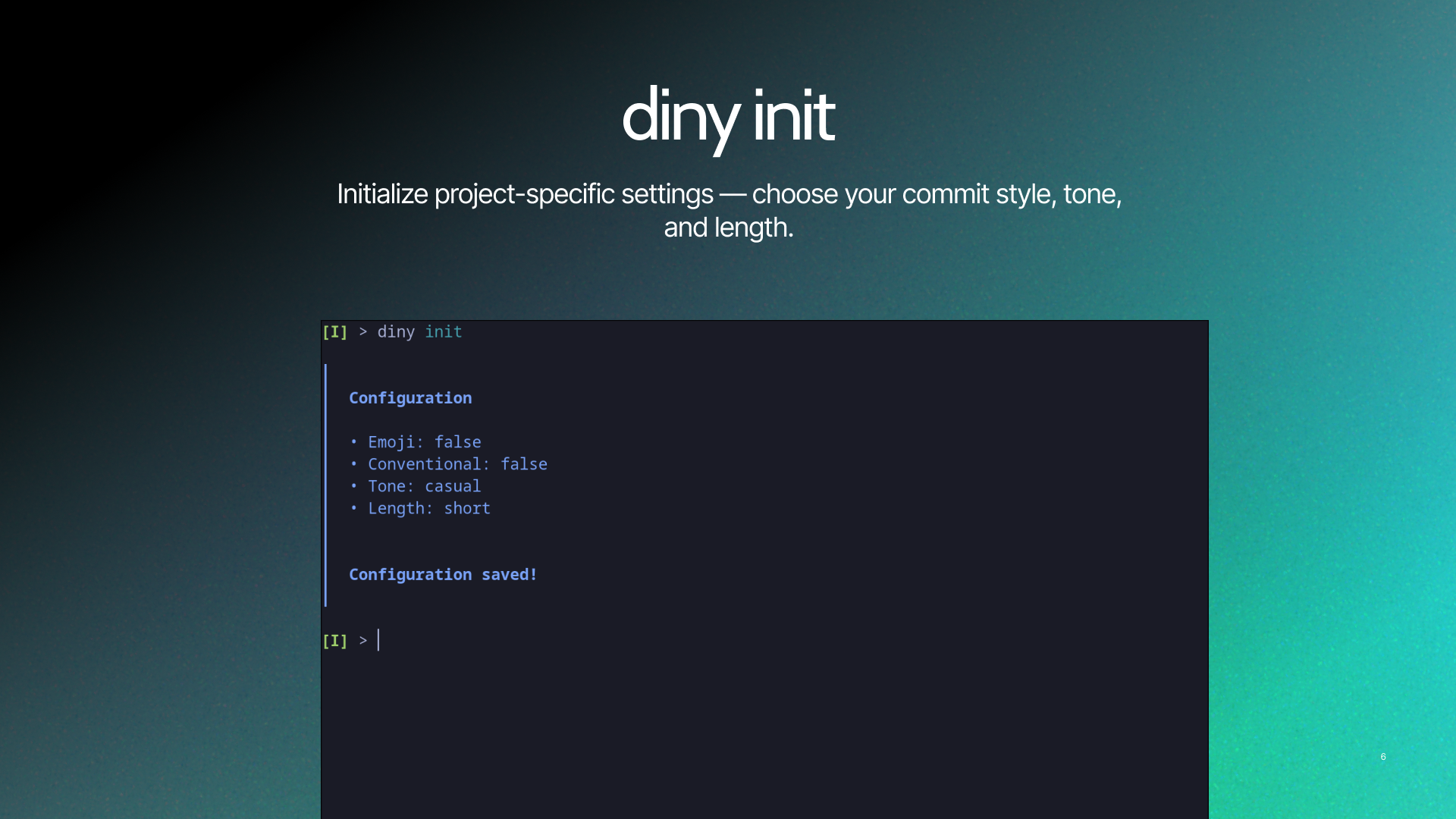Image resolution: width=1456 pixels, height=819 pixels.
Task: Click the bottom [I] prompt indicator
Action: click(334, 641)
